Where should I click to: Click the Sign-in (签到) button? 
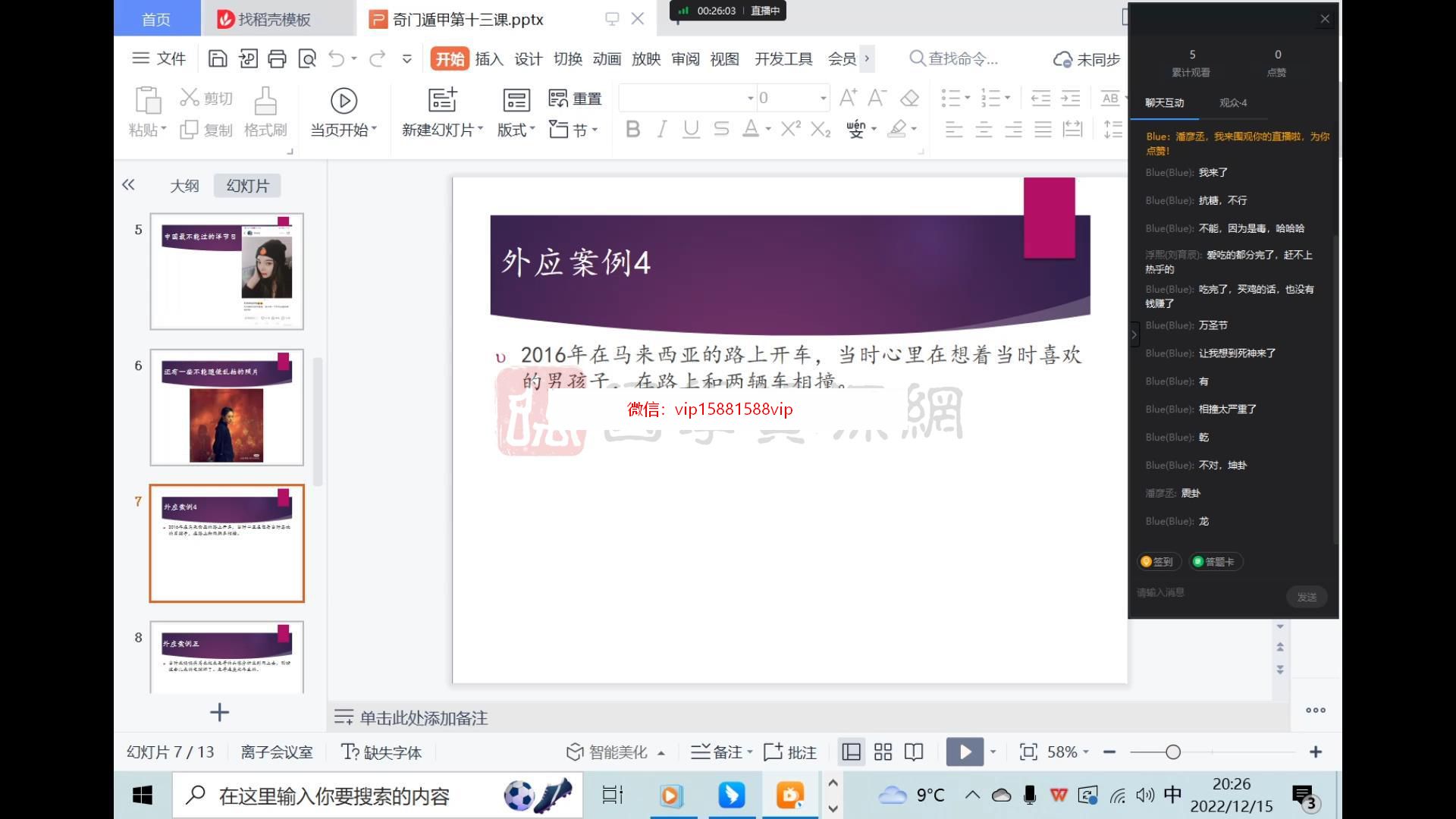point(1157,561)
